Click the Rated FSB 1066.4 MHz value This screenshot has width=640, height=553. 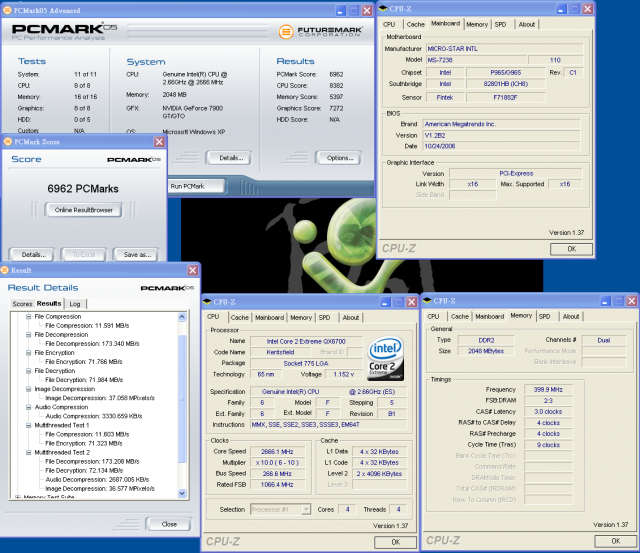(x=277, y=484)
